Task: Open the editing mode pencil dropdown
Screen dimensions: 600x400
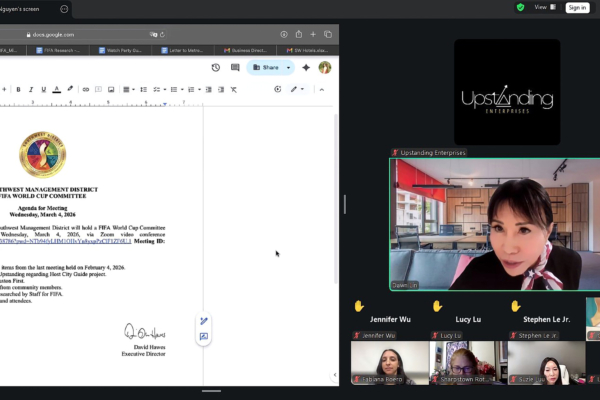Action: coord(298,89)
